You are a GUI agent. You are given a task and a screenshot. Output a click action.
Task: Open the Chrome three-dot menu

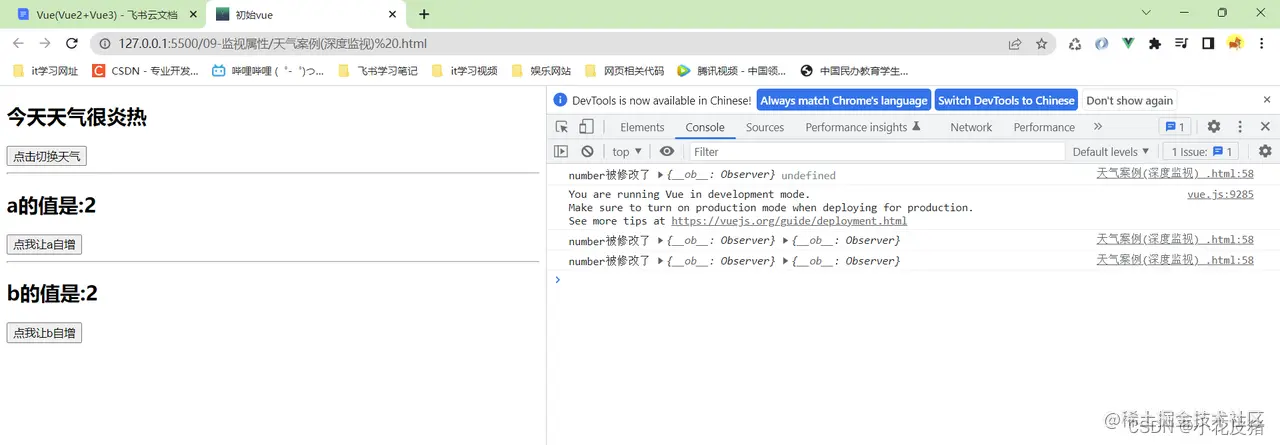pos(1262,44)
